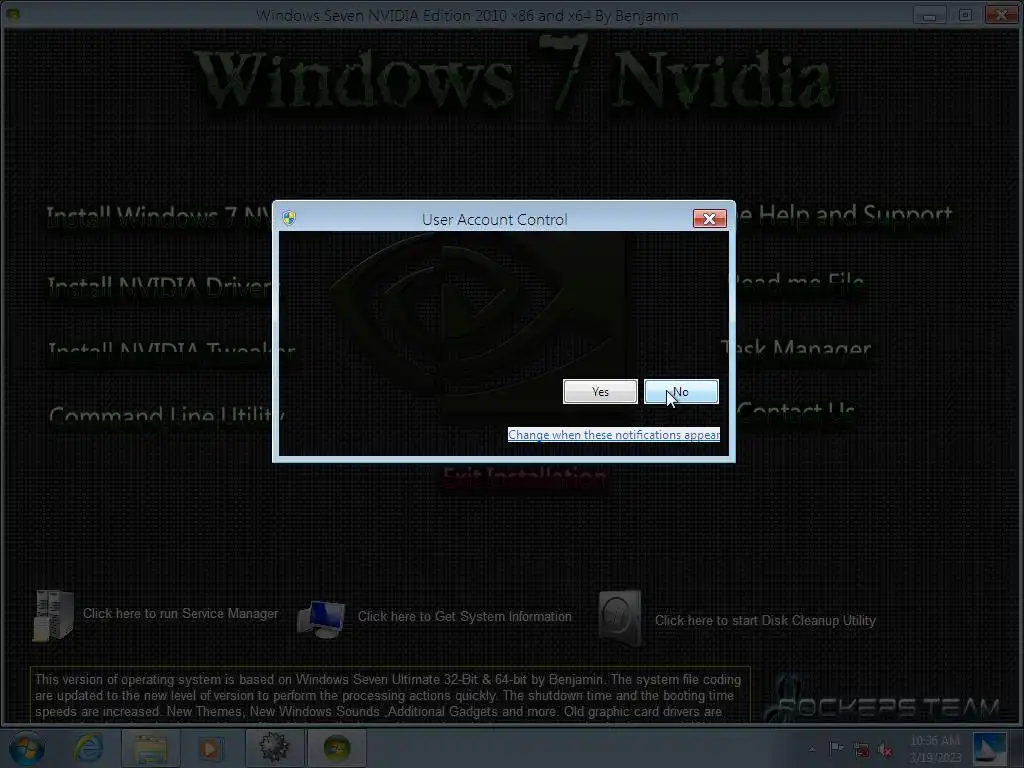Image resolution: width=1024 pixels, height=768 pixels.
Task: Click 'Click here to Get System Information' text
Action: [464, 616]
